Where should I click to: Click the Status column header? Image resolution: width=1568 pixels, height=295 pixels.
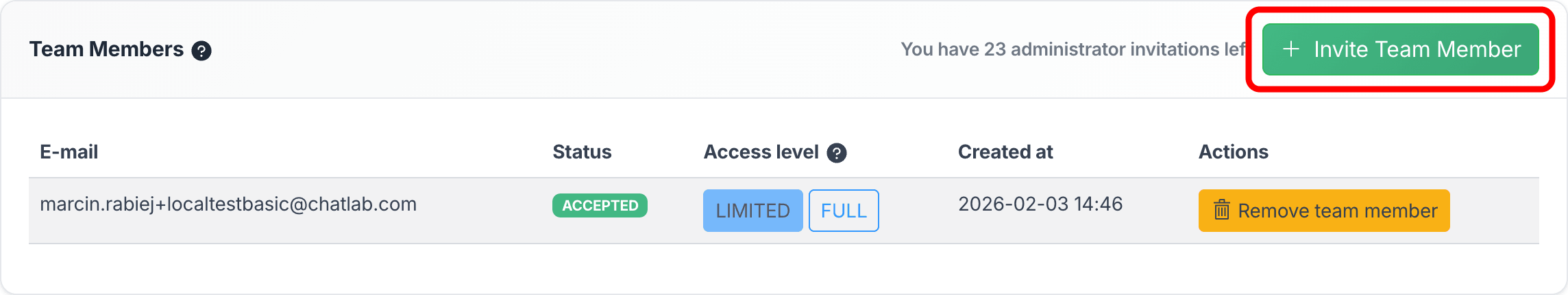[x=582, y=152]
